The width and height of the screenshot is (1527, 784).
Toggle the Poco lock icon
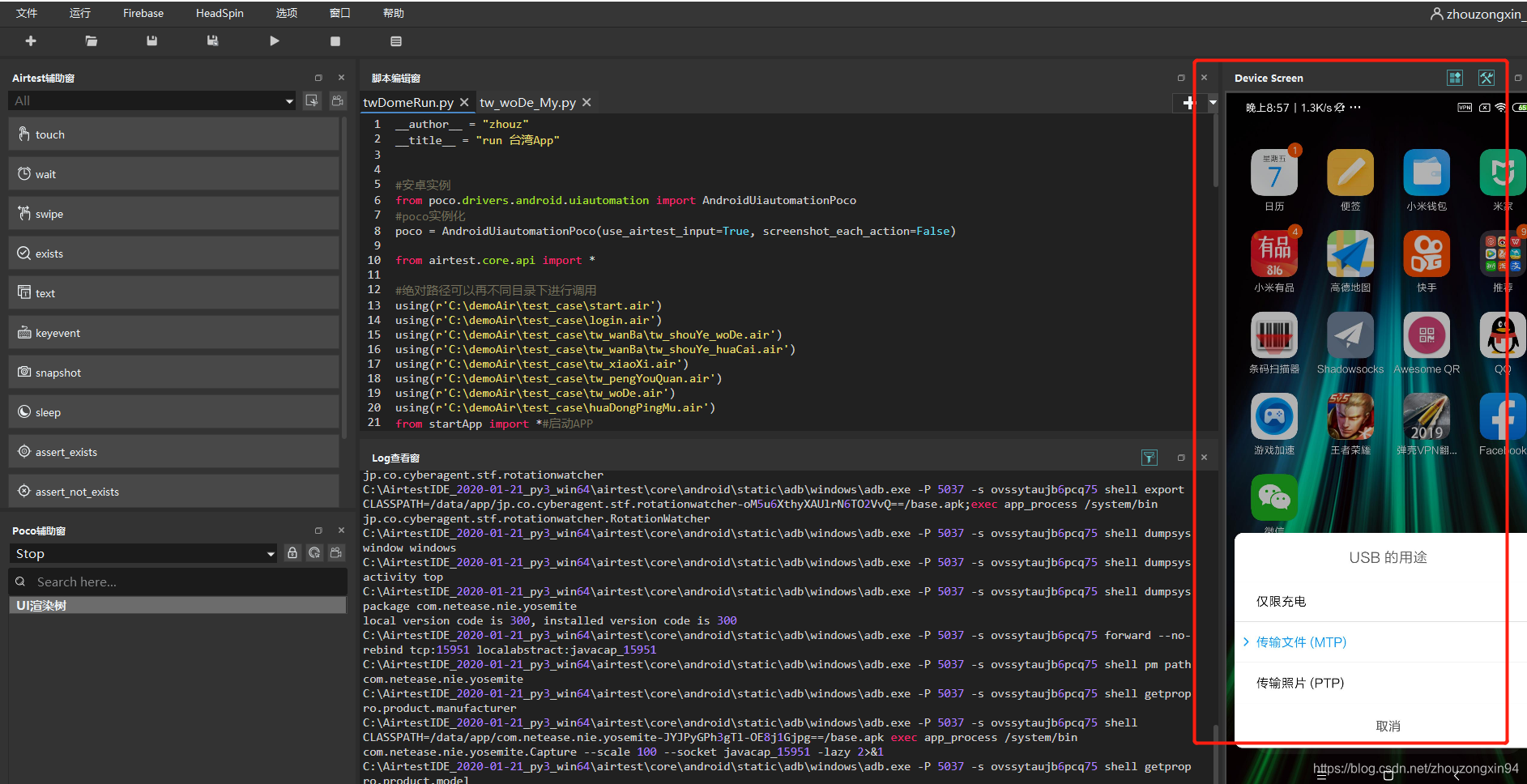click(292, 553)
